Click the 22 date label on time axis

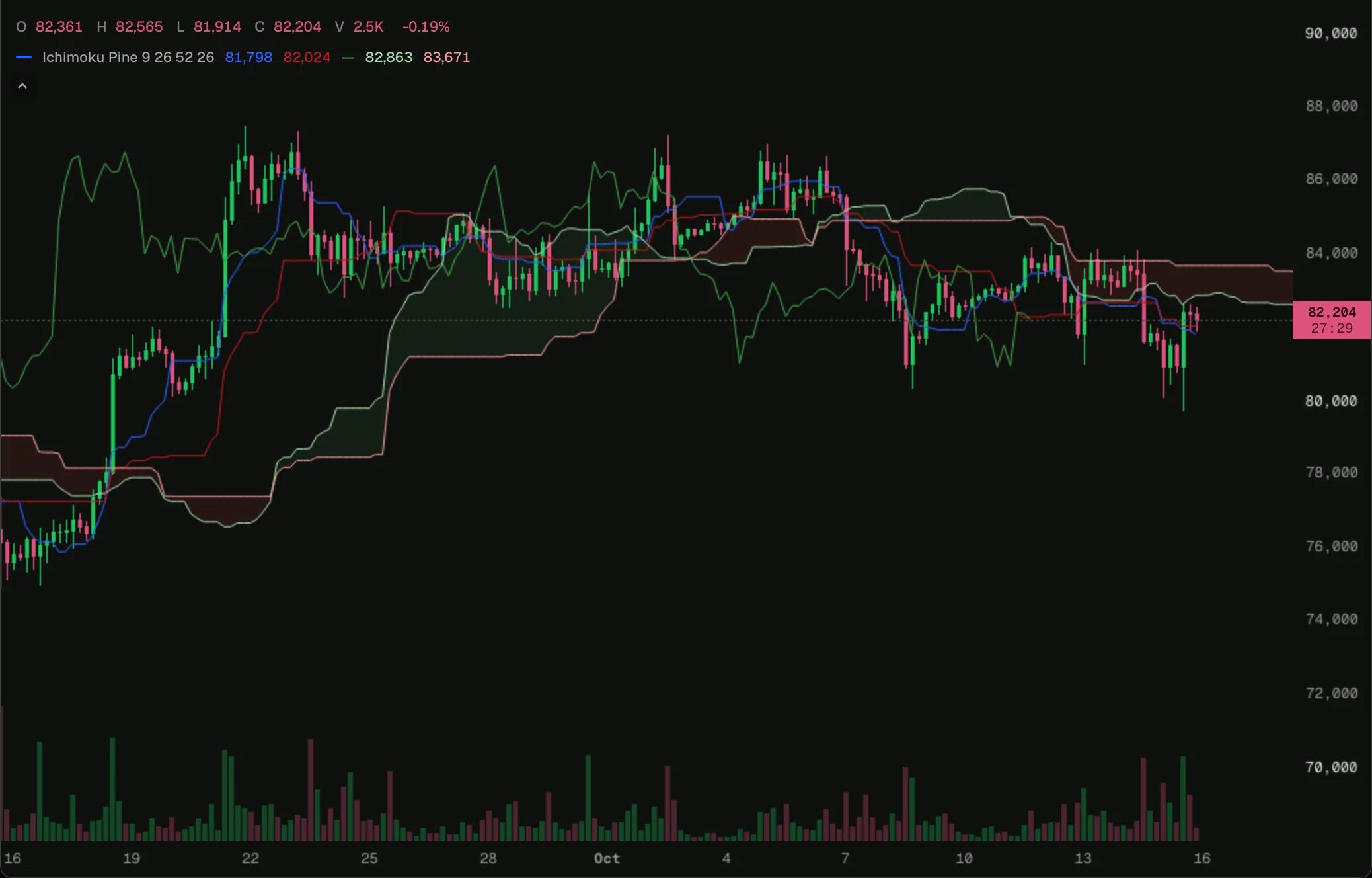click(x=250, y=859)
